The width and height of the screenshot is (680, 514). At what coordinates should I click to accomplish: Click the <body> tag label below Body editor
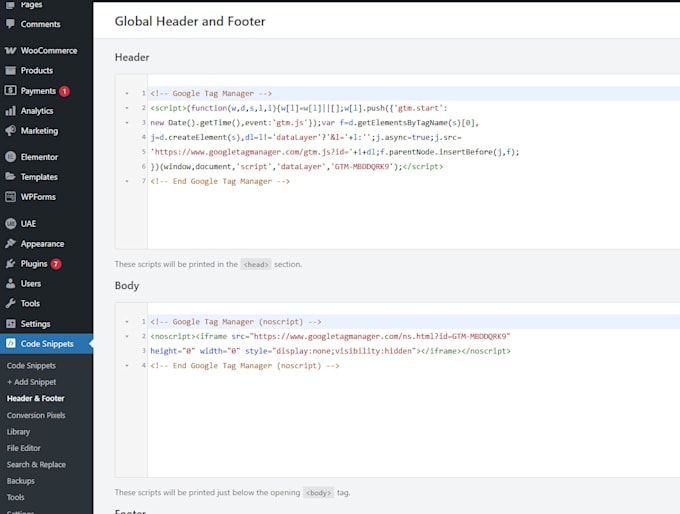[318, 493]
